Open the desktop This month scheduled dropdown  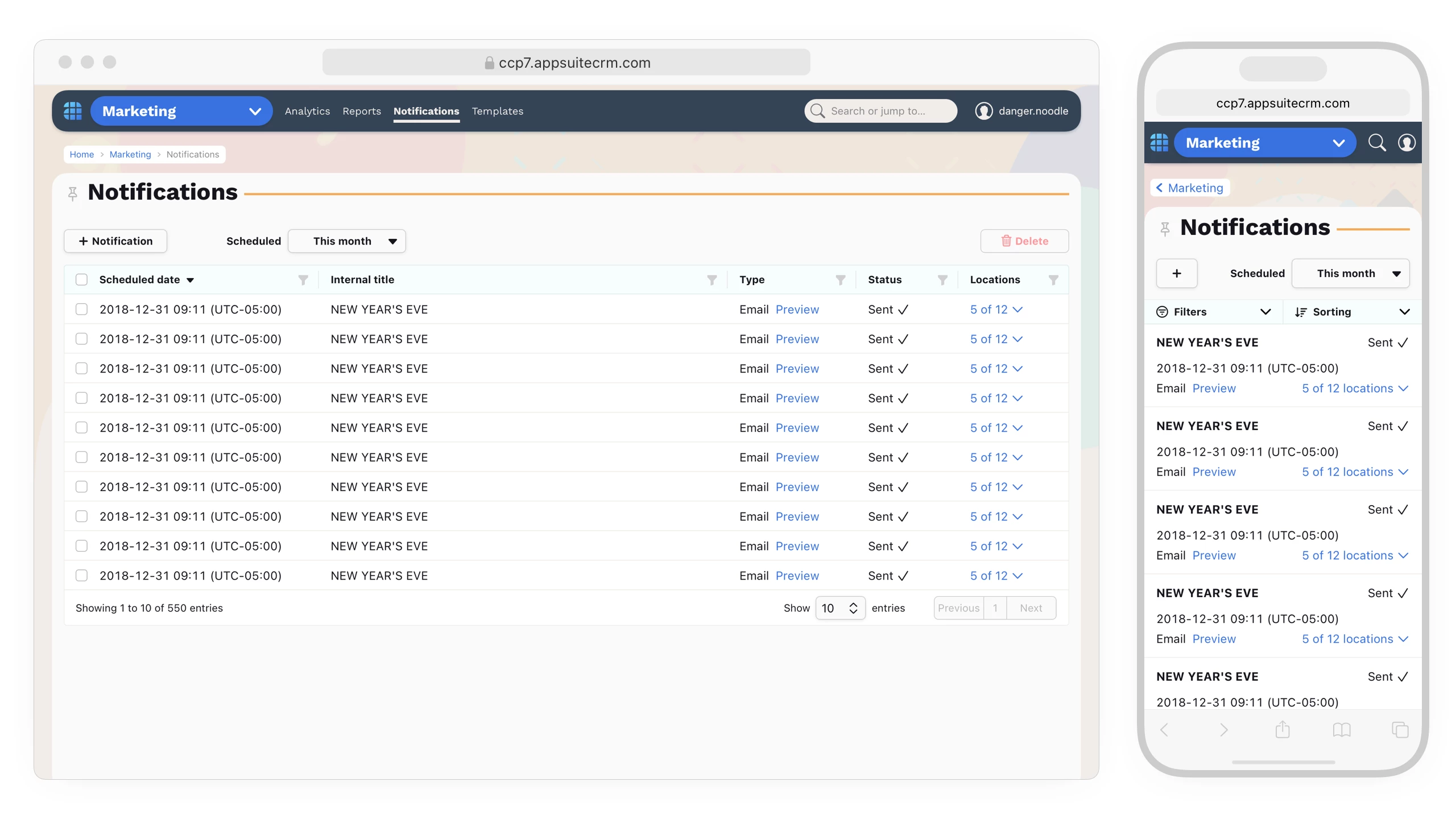pos(346,241)
